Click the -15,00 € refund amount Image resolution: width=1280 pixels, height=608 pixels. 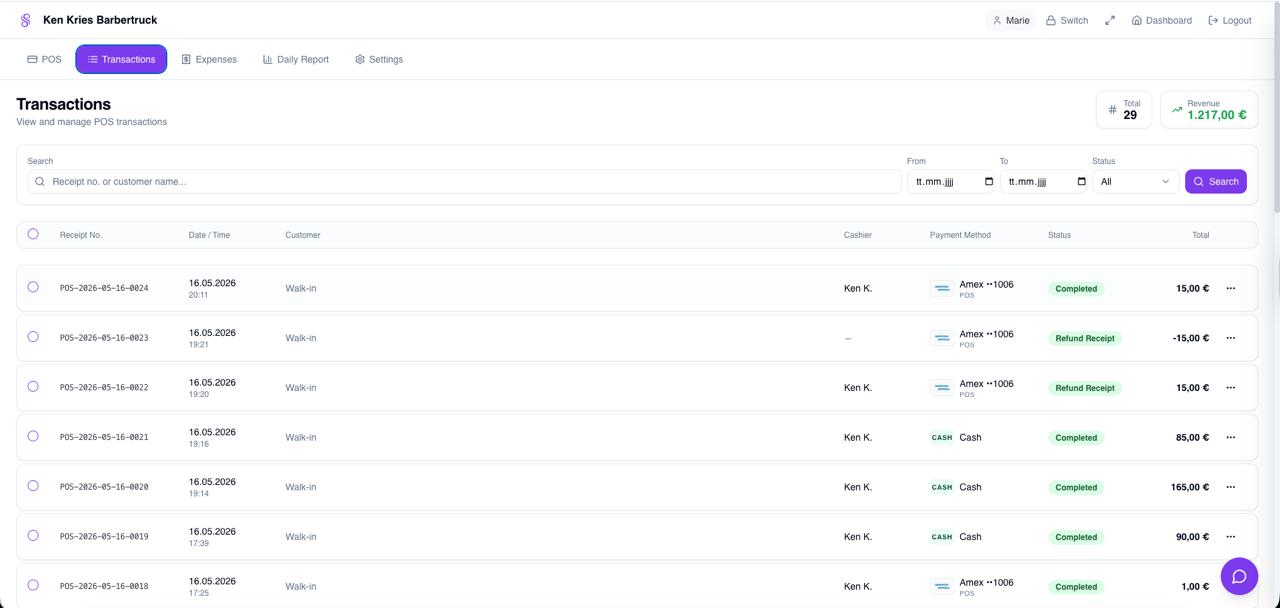tap(1191, 338)
